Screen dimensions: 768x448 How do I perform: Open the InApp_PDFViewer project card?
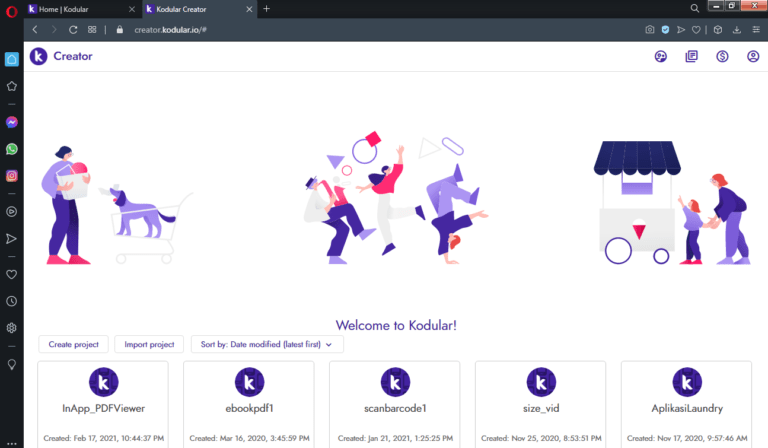tap(103, 404)
